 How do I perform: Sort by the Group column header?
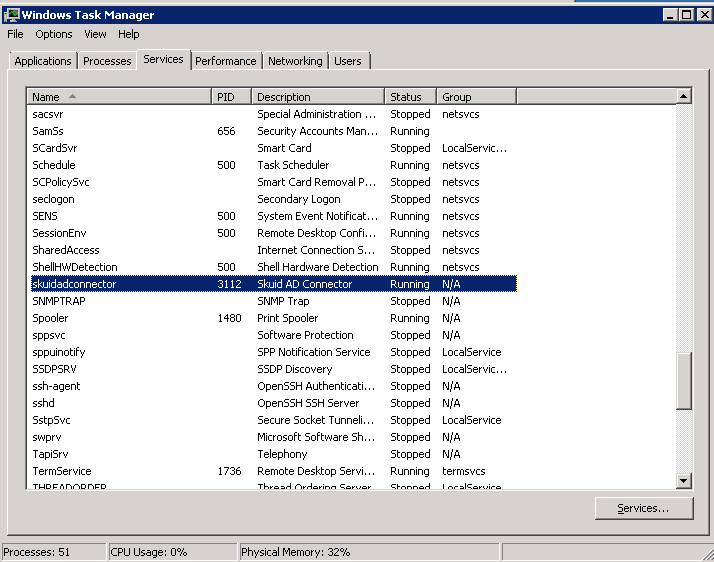[x=477, y=97]
